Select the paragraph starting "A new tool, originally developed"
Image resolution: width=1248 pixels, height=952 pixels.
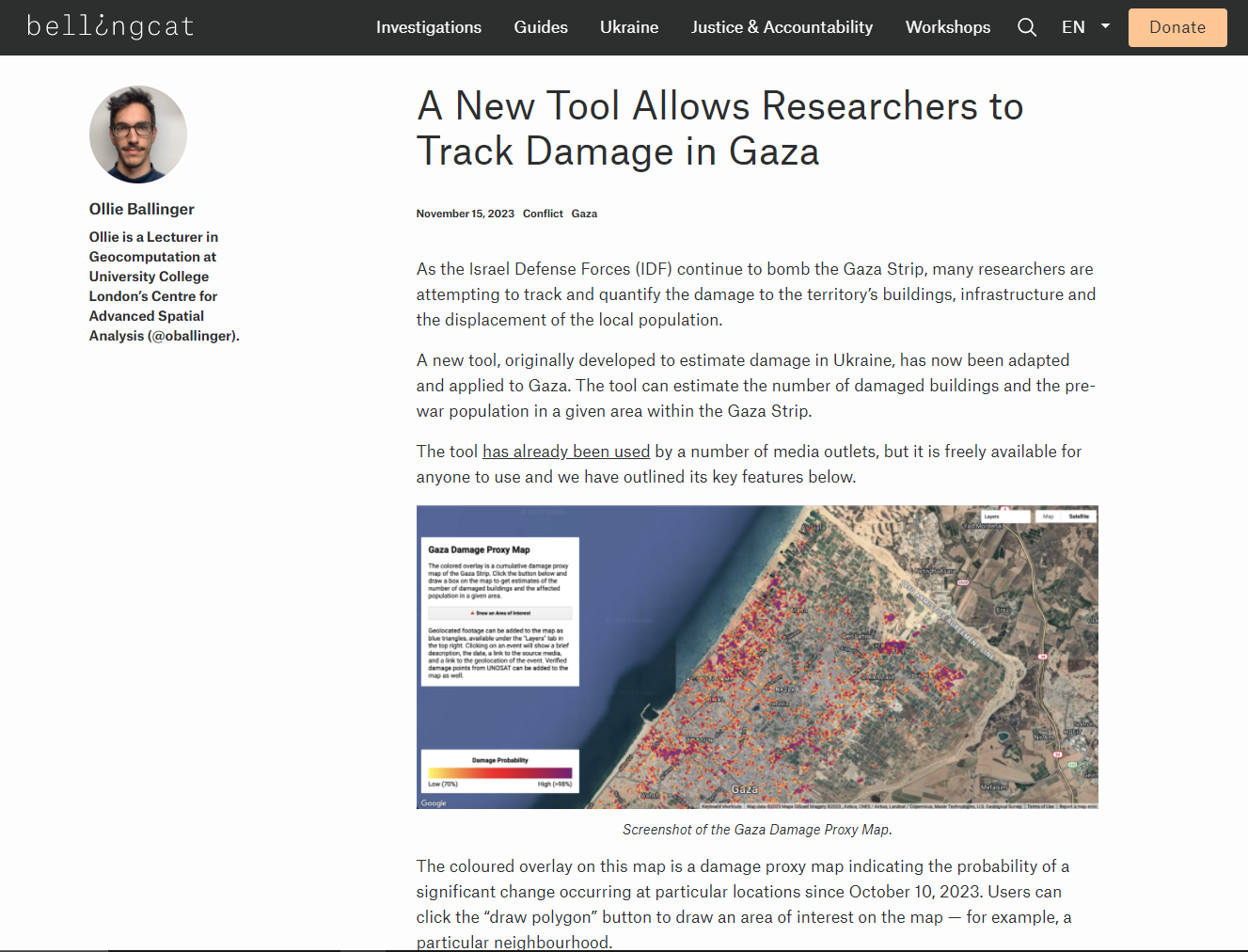[x=756, y=386]
